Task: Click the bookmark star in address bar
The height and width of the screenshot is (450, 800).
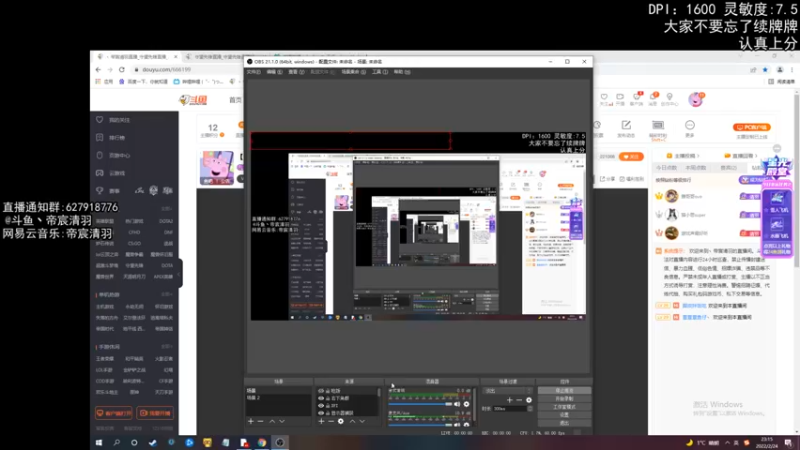Action: coord(765,69)
